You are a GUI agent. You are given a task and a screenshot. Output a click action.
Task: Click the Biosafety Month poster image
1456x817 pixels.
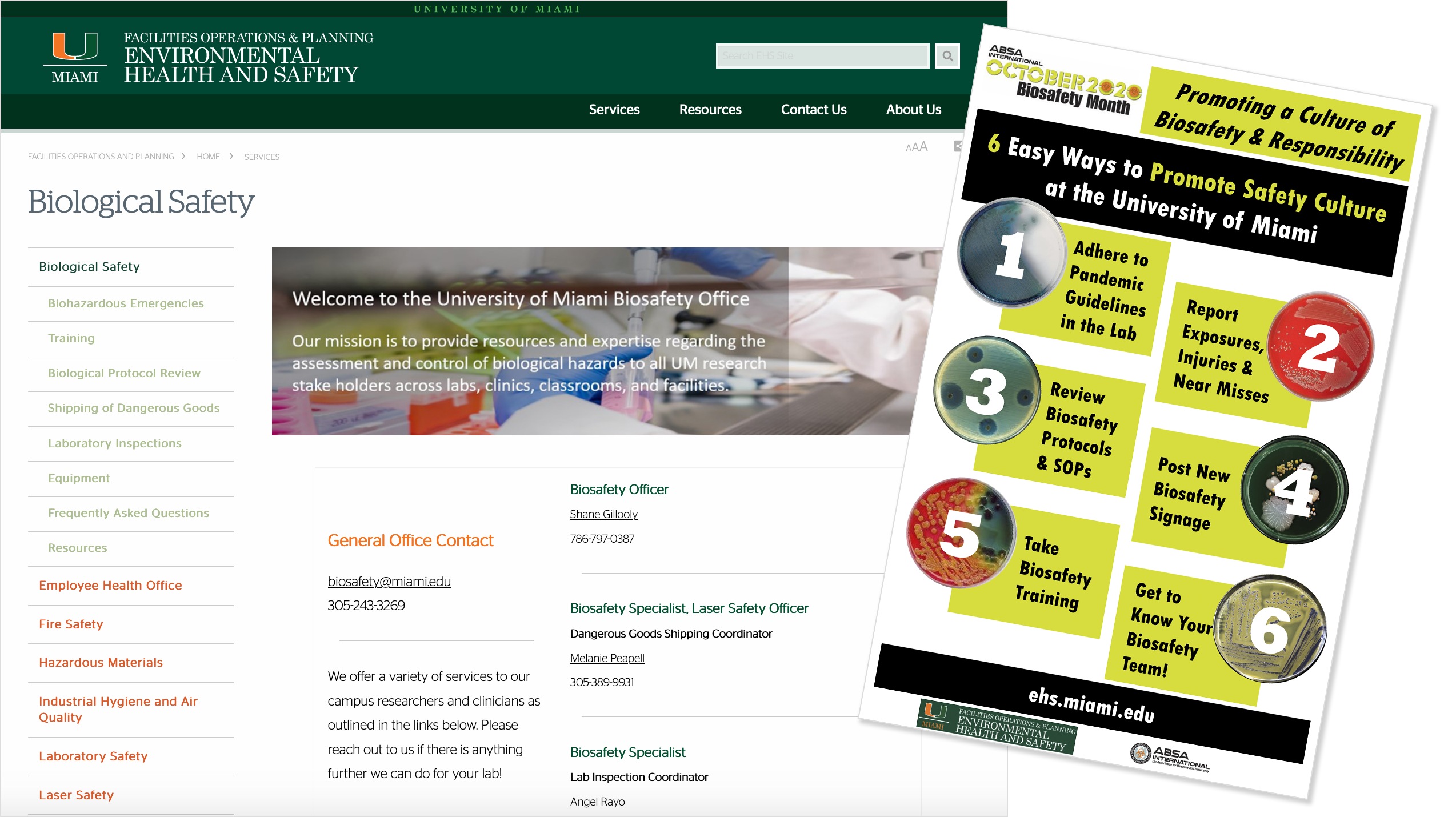point(1146,411)
